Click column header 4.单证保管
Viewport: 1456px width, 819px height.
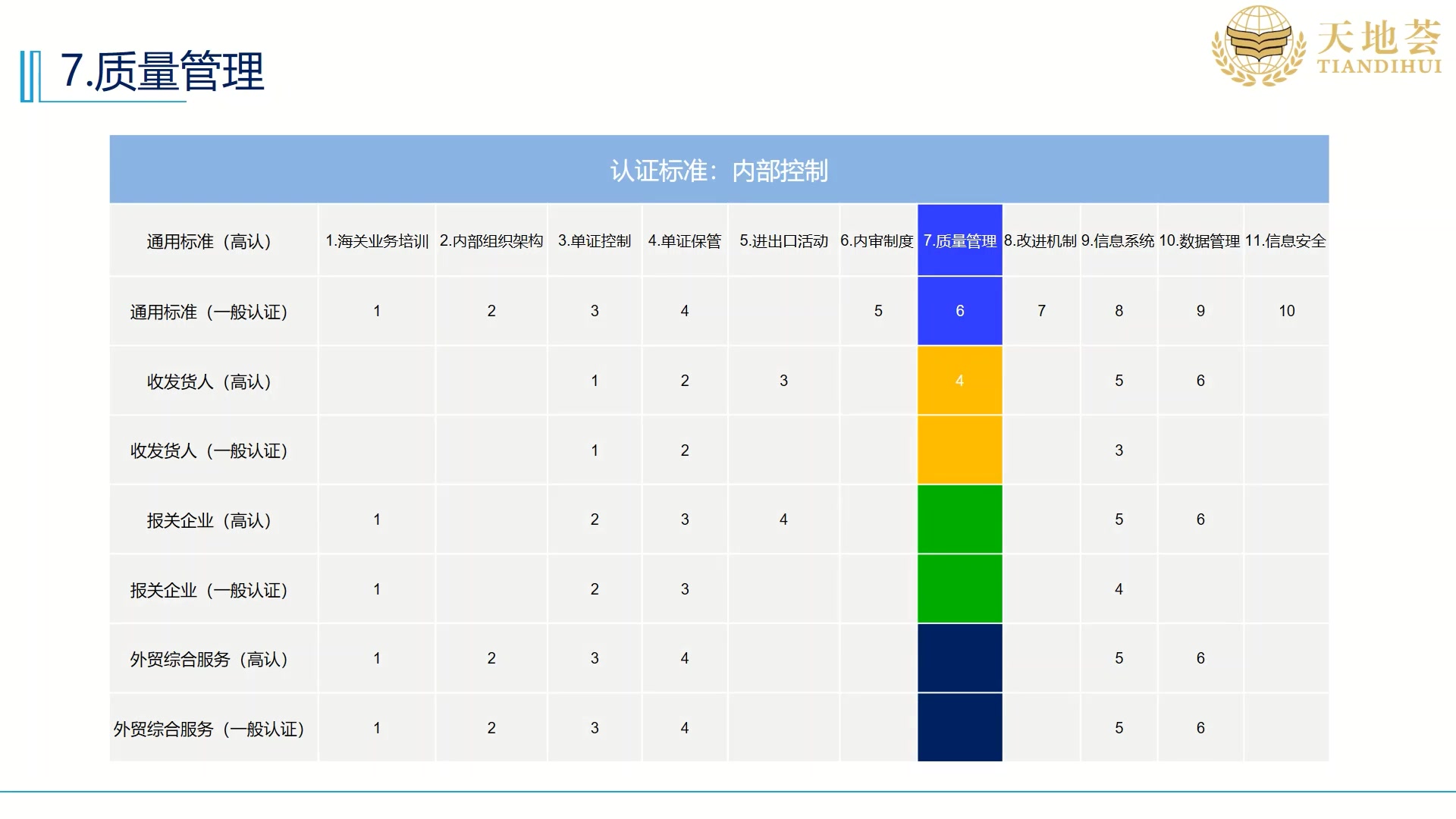click(685, 241)
